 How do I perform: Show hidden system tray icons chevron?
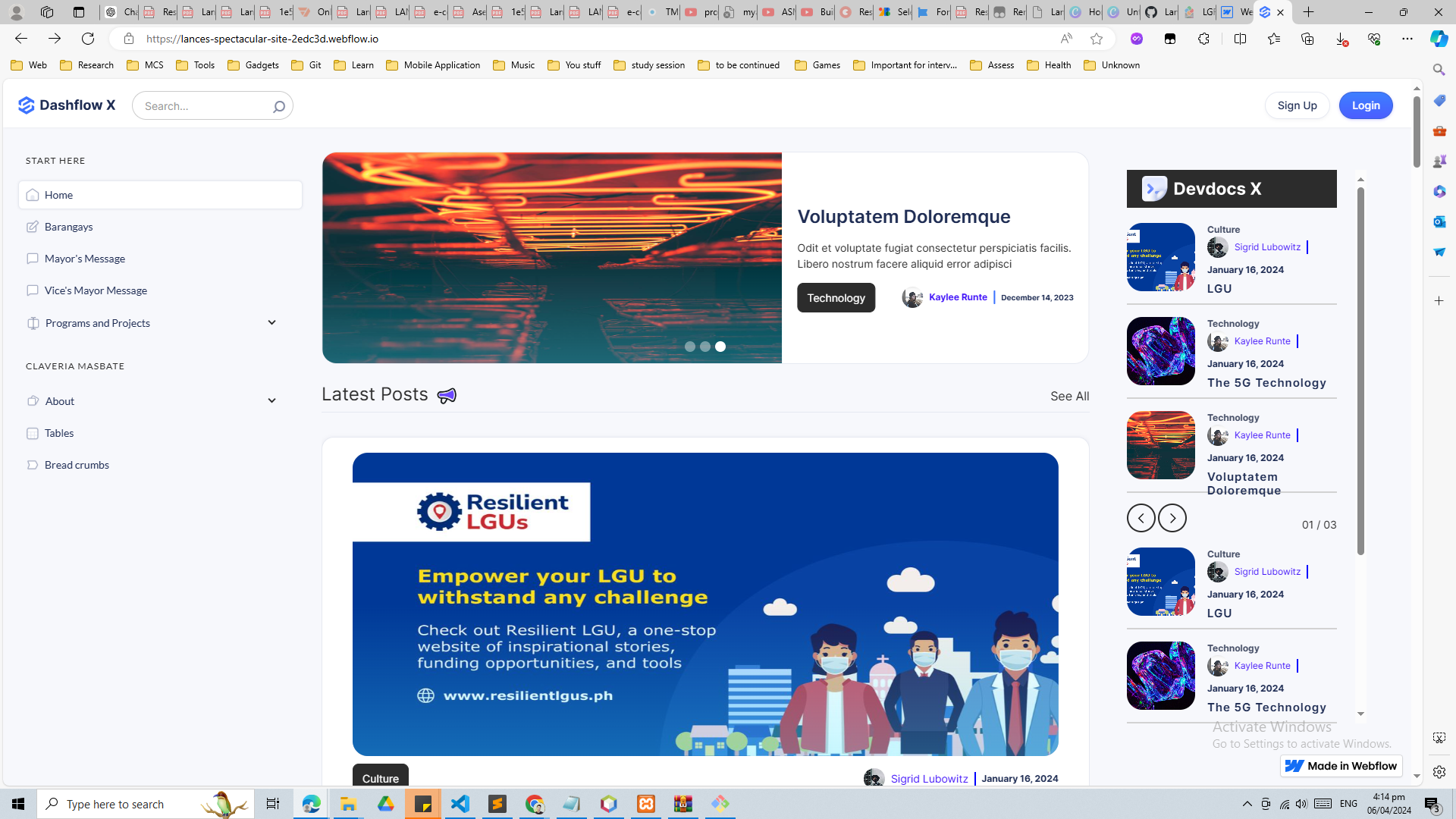tap(1247, 804)
